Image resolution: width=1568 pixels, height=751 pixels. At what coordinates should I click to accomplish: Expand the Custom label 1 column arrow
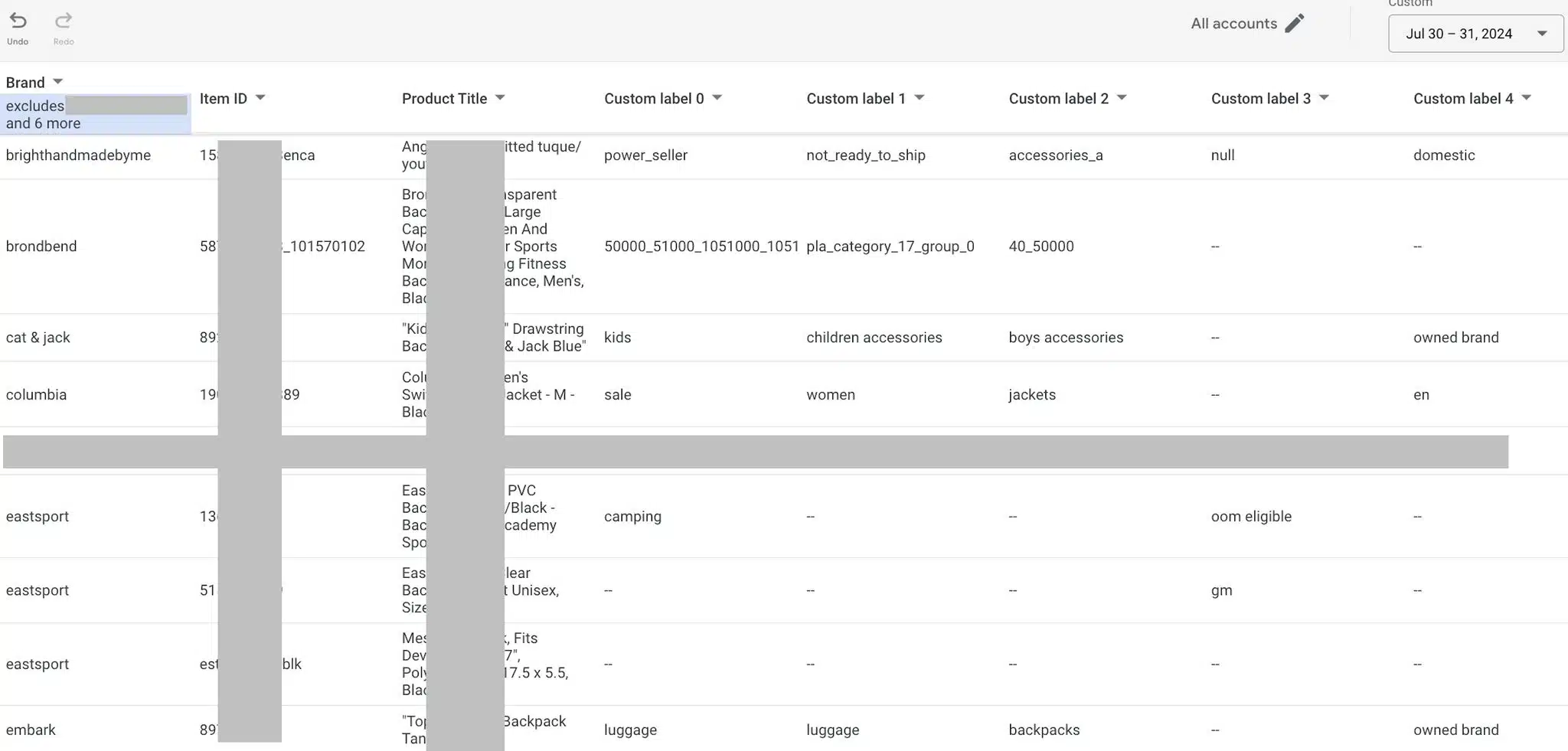[920, 98]
